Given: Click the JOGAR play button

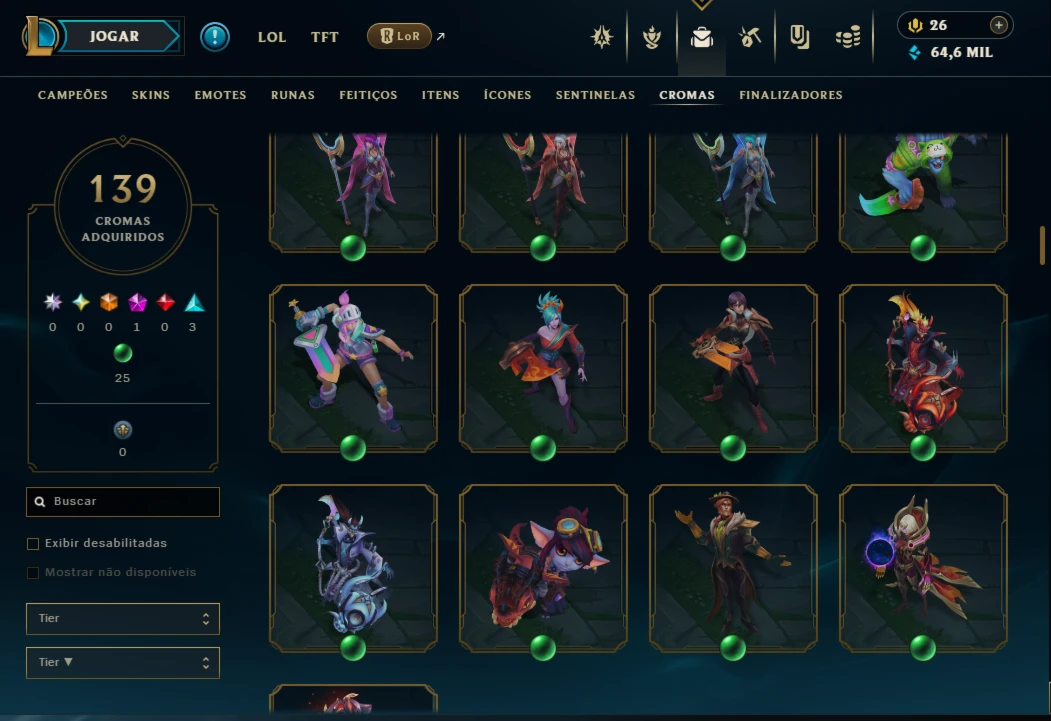Looking at the screenshot, I should [115, 36].
